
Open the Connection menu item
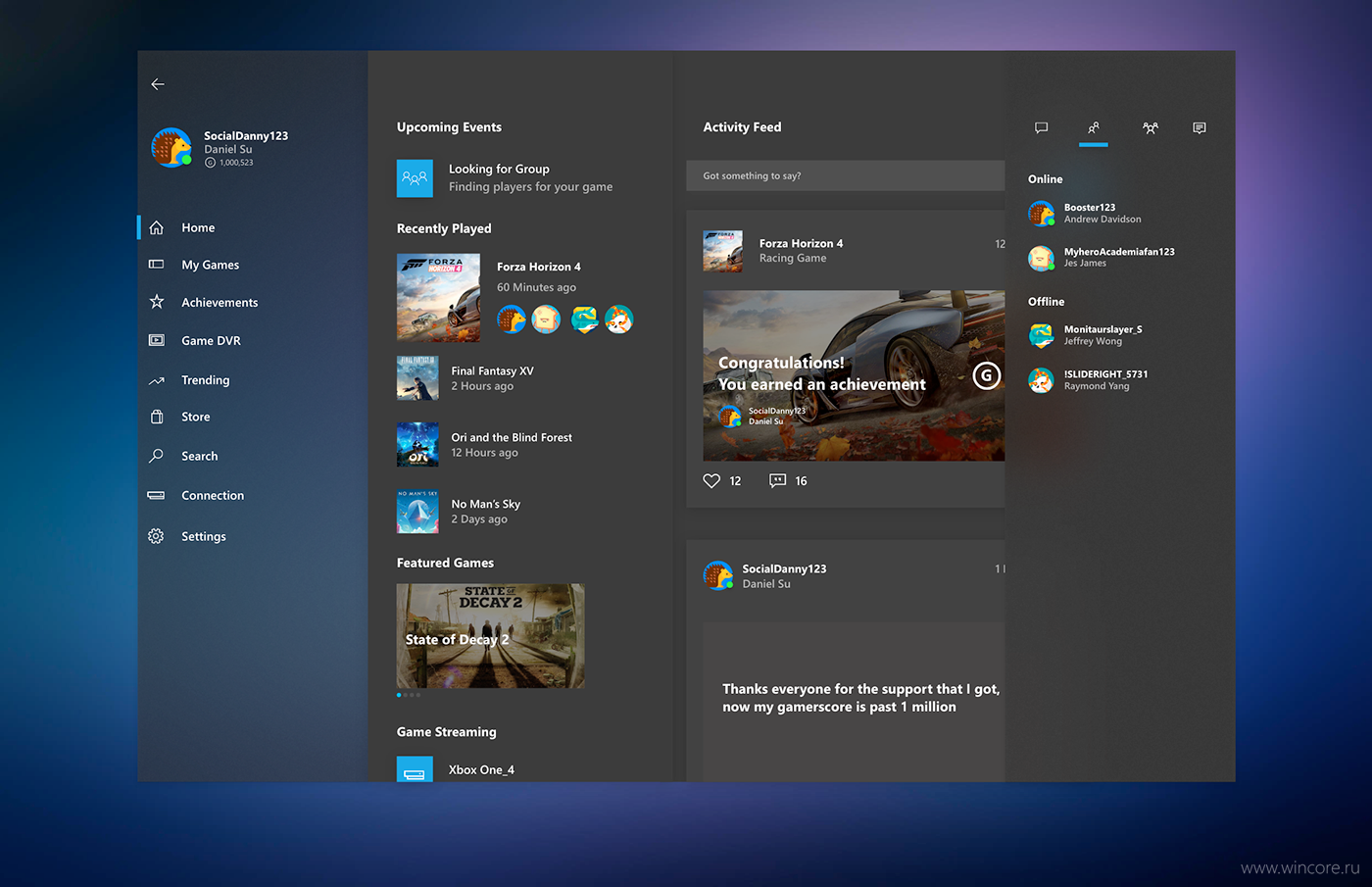point(213,496)
